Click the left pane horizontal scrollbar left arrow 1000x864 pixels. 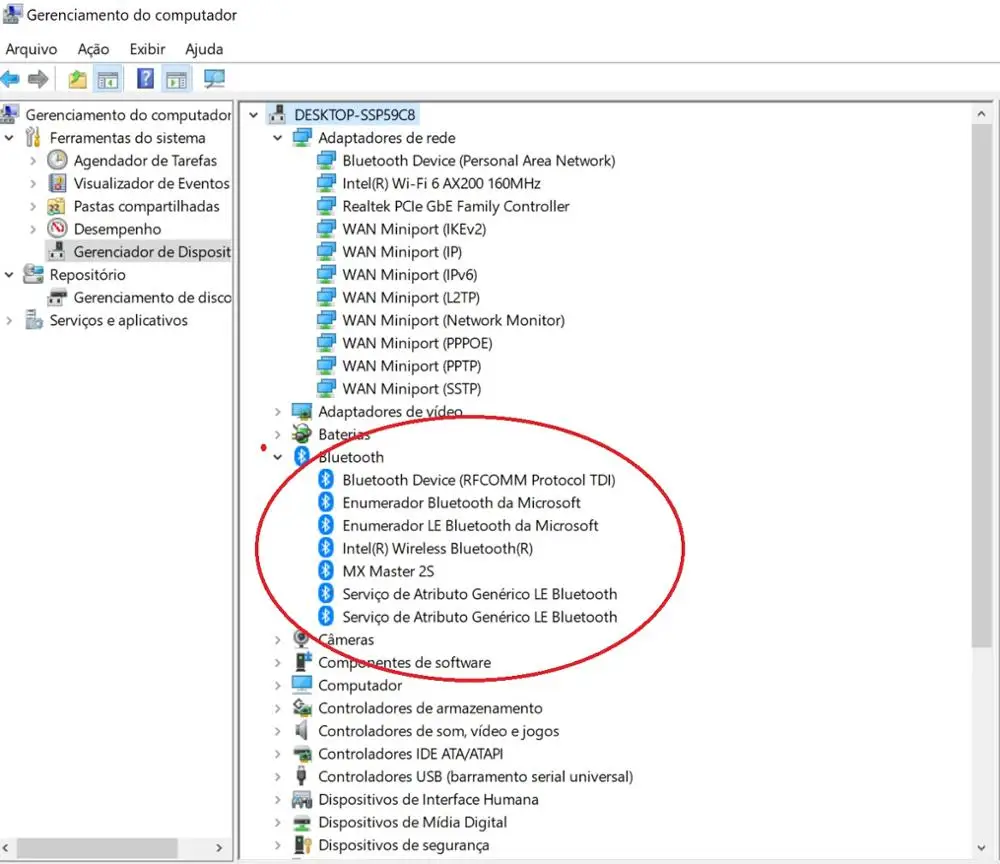(6, 848)
